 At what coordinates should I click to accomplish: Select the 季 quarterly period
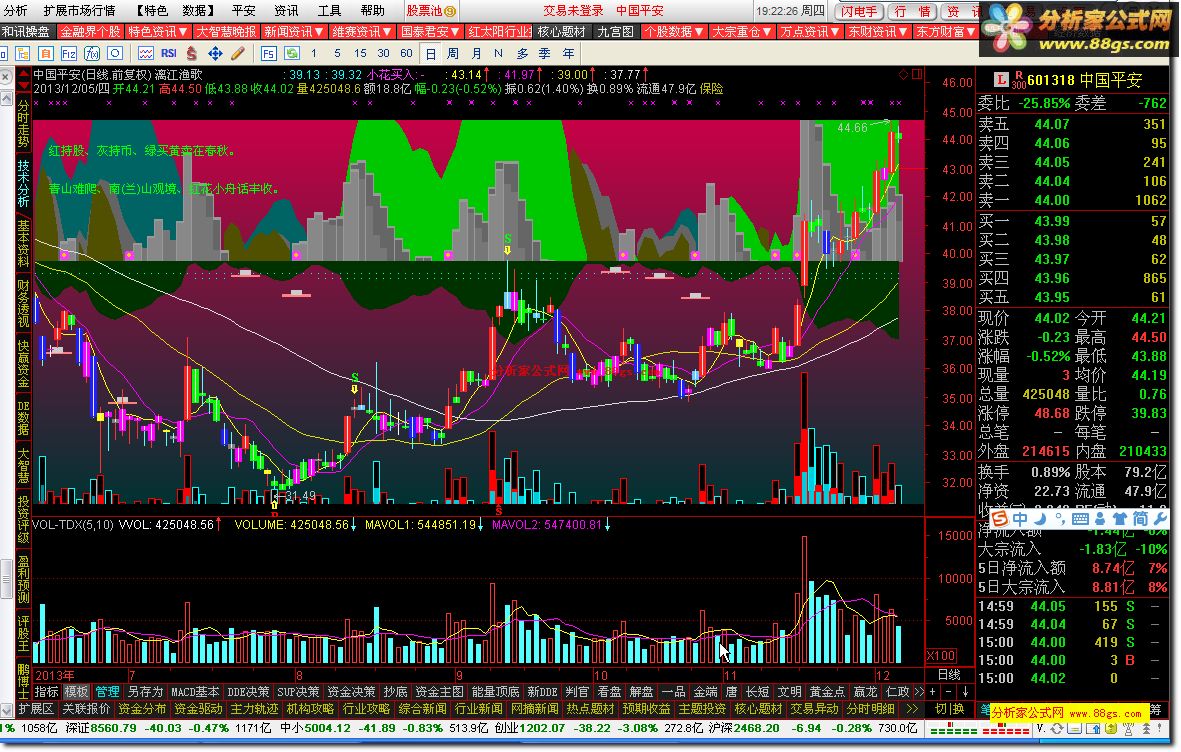(x=545, y=53)
